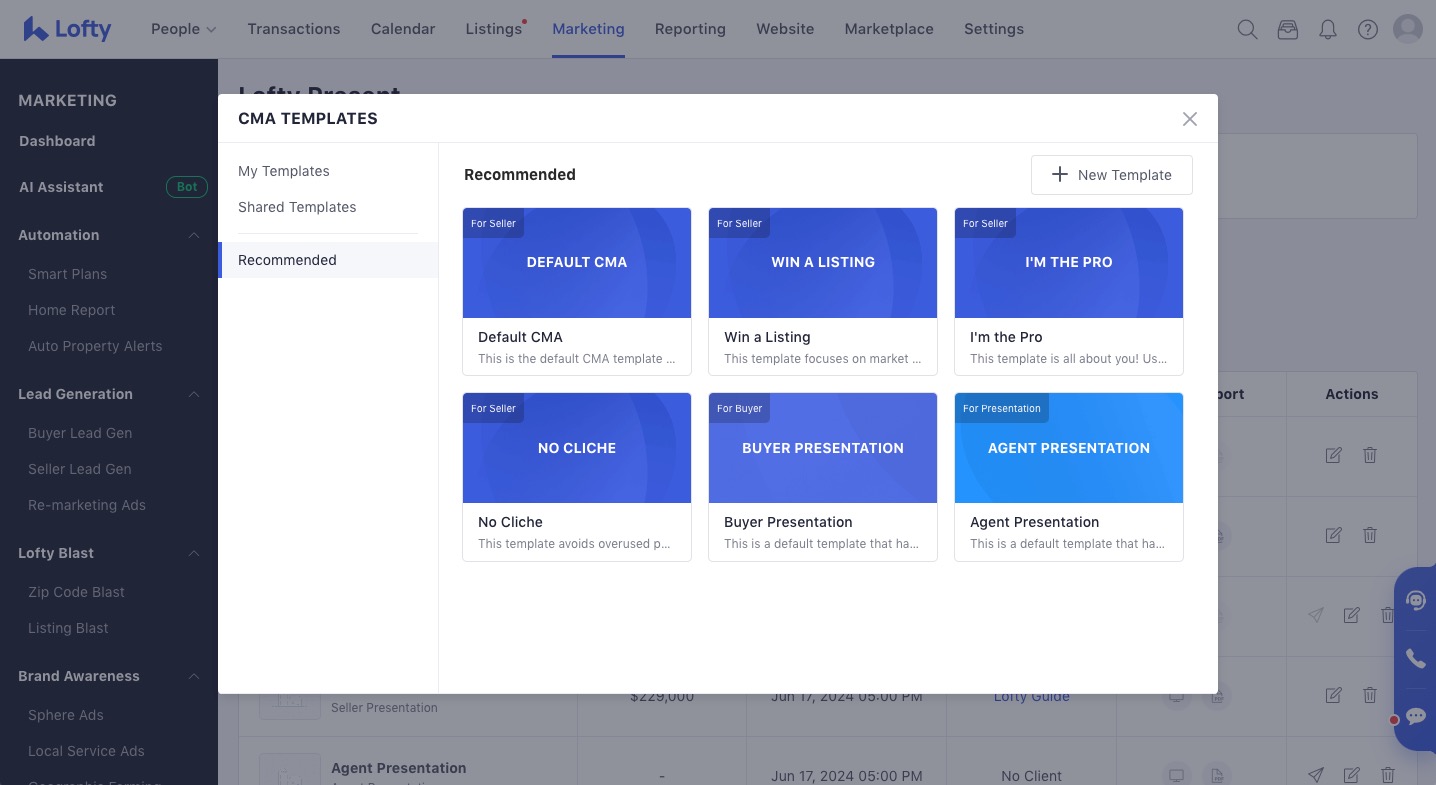The width and height of the screenshot is (1436, 785).
Task: Click the send icon in Agent Presentation row
Action: point(1316,775)
